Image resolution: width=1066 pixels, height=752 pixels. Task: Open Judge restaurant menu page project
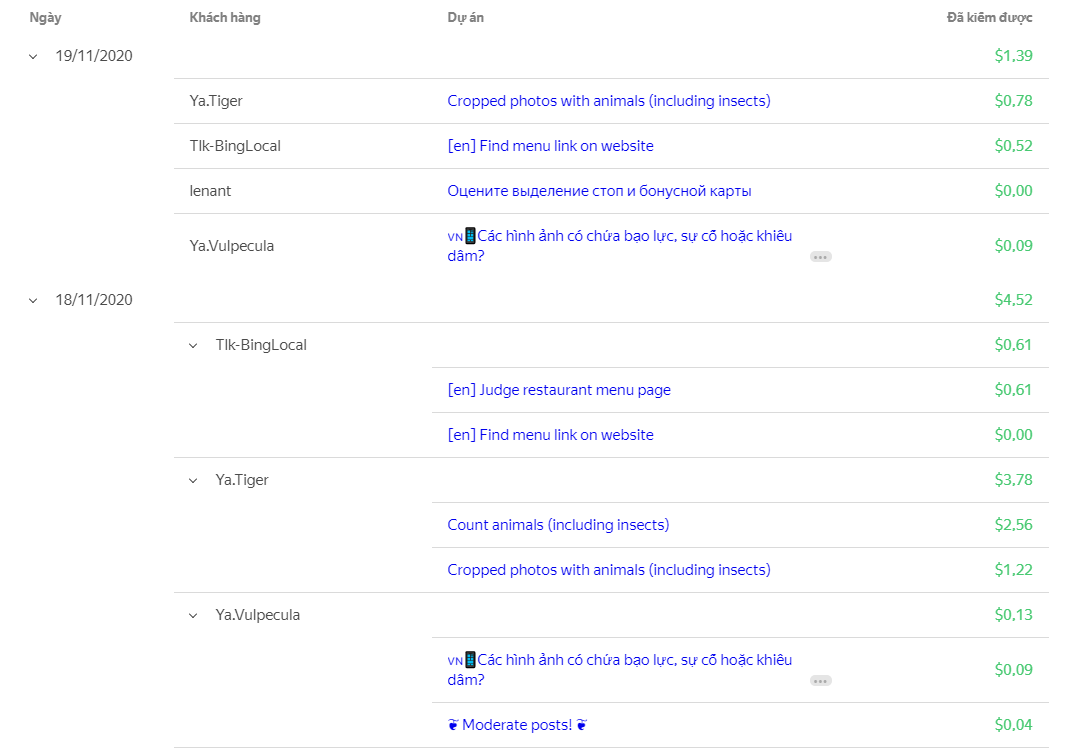click(x=559, y=390)
